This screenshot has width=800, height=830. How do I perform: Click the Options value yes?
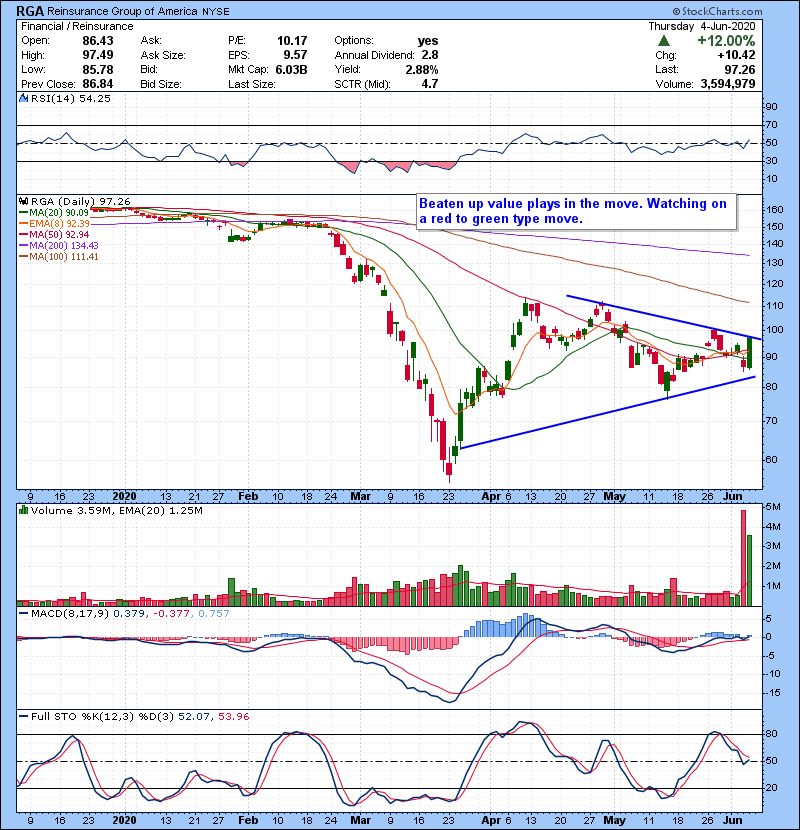(x=428, y=41)
